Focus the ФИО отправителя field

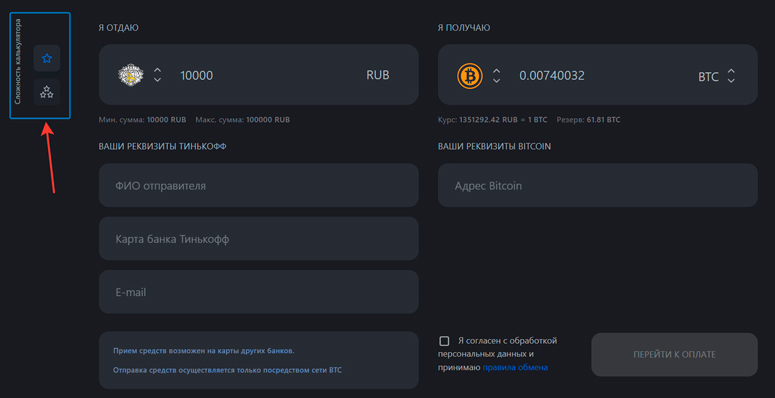[x=258, y=185]
